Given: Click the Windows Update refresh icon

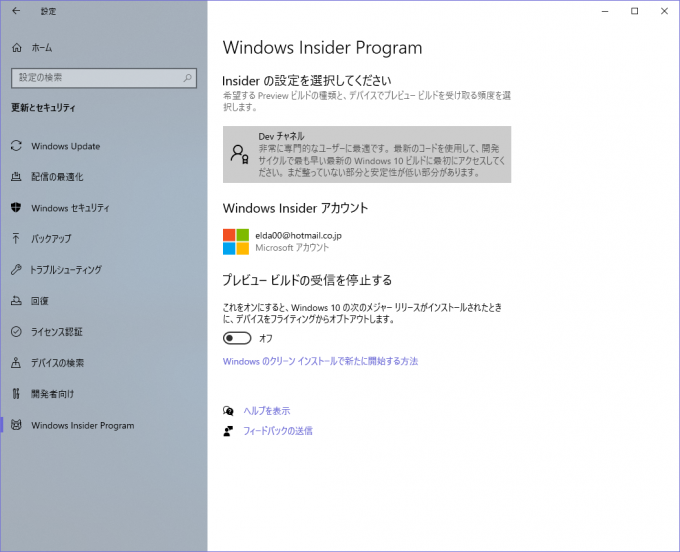Looking at the screenshot, I should coord(16,146).
